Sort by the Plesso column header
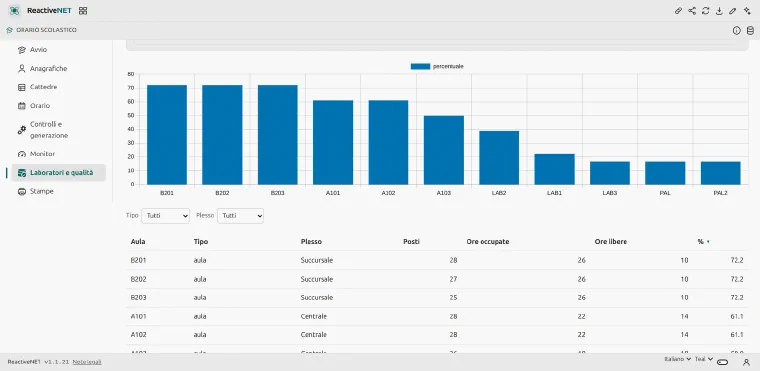The image size is (760, 371). click(x=311, y=242)
